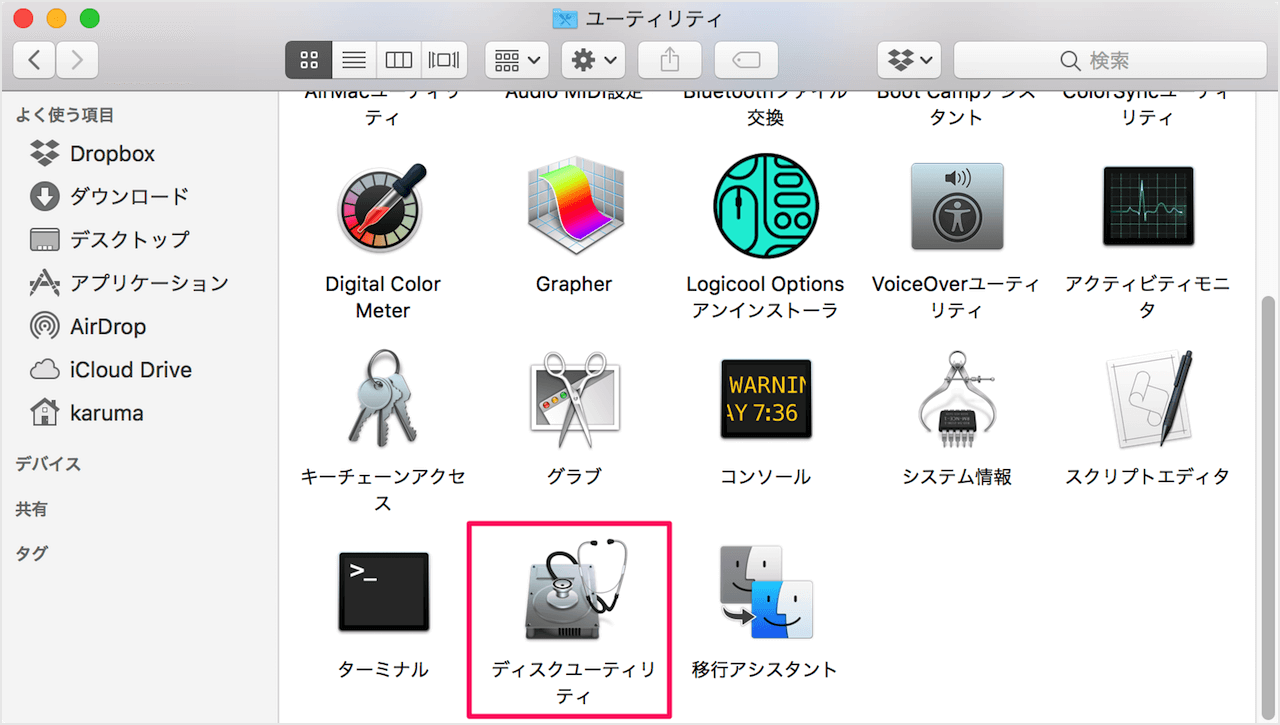Open the Dropbox toolbar dropdown
Viewport: 1280px width, 725px height.
[x=910, y=60]
